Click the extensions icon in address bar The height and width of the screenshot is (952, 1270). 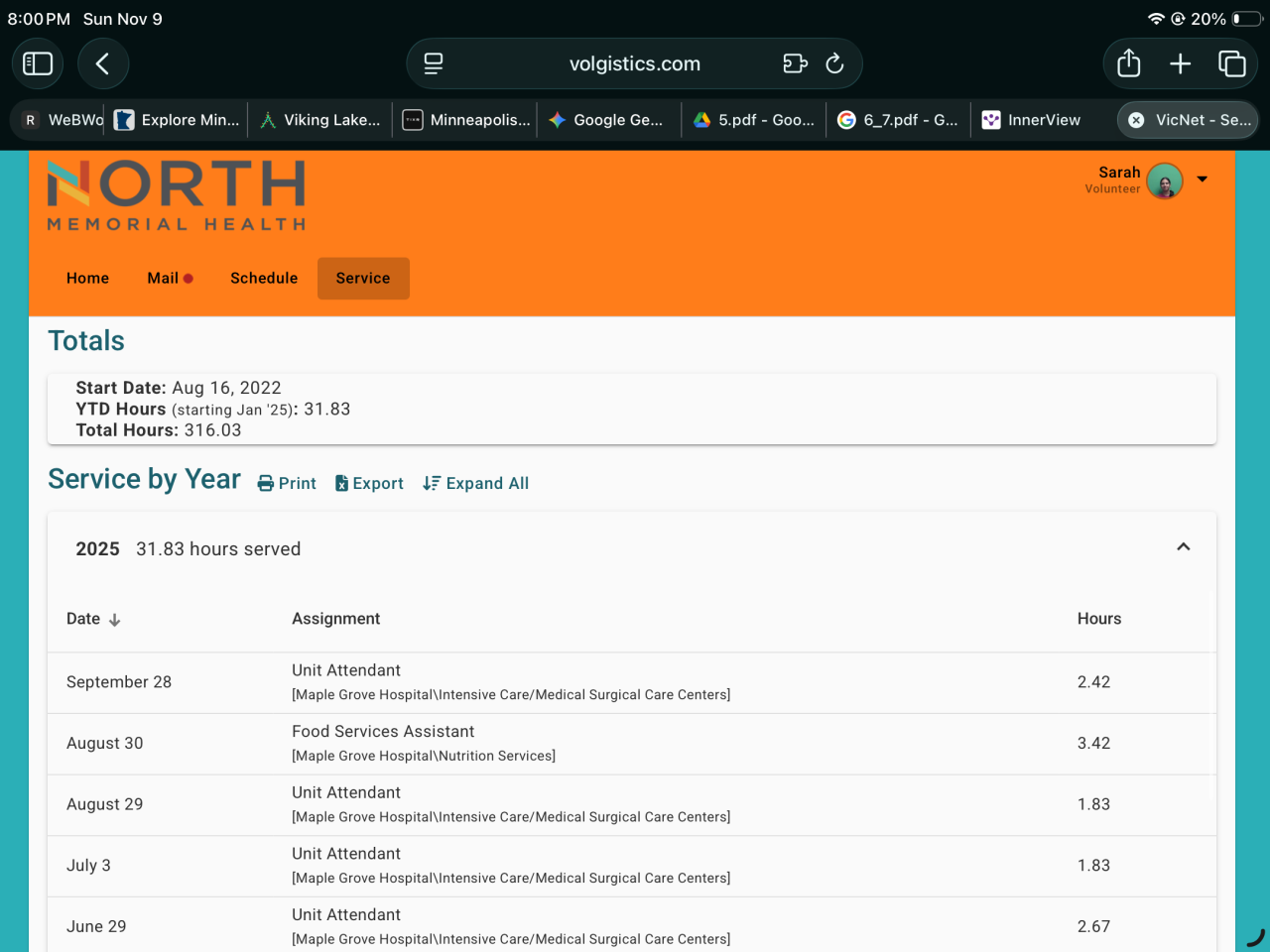tap(795, 63)
